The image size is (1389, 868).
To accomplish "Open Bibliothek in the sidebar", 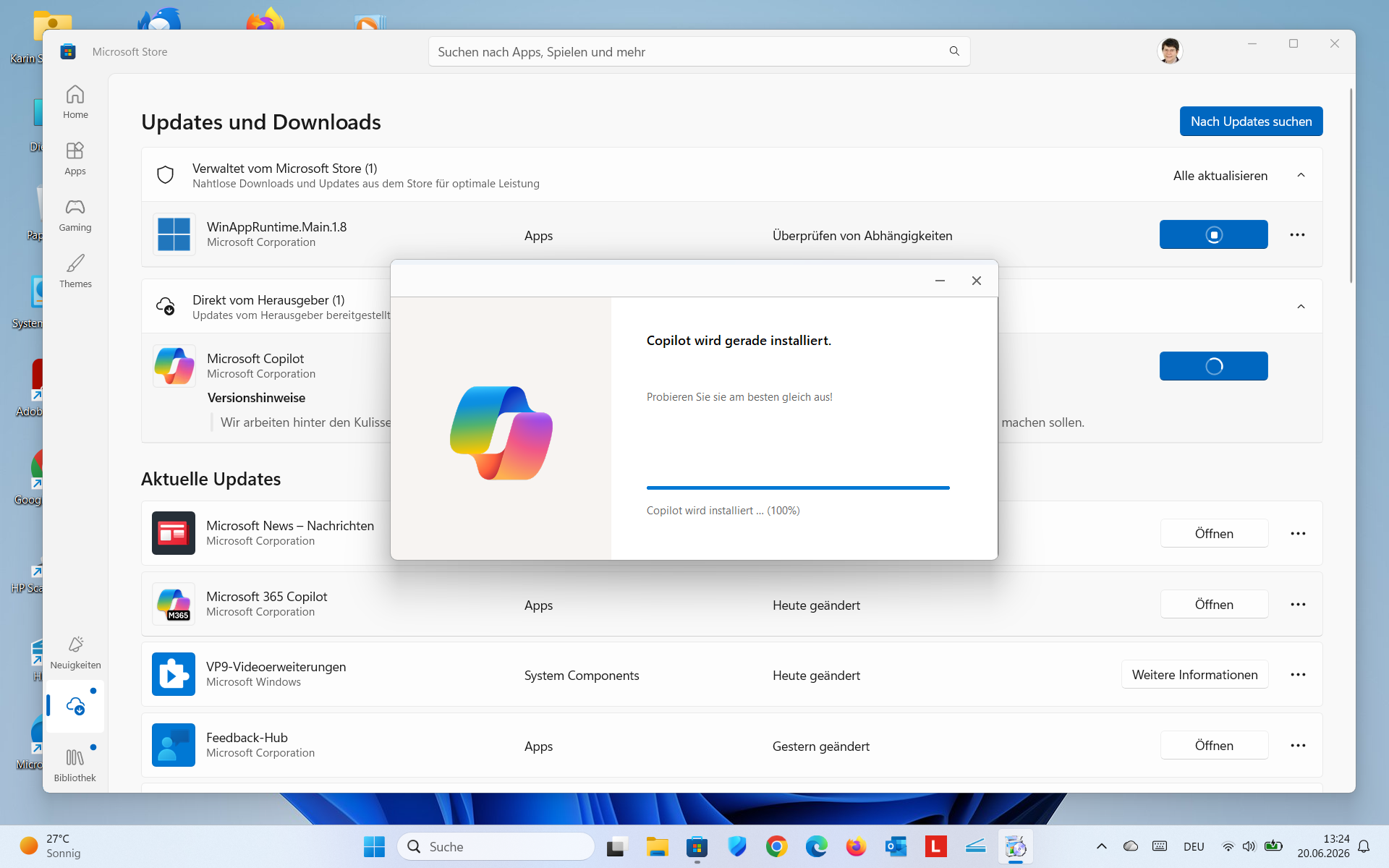I will tap(75, 765).
